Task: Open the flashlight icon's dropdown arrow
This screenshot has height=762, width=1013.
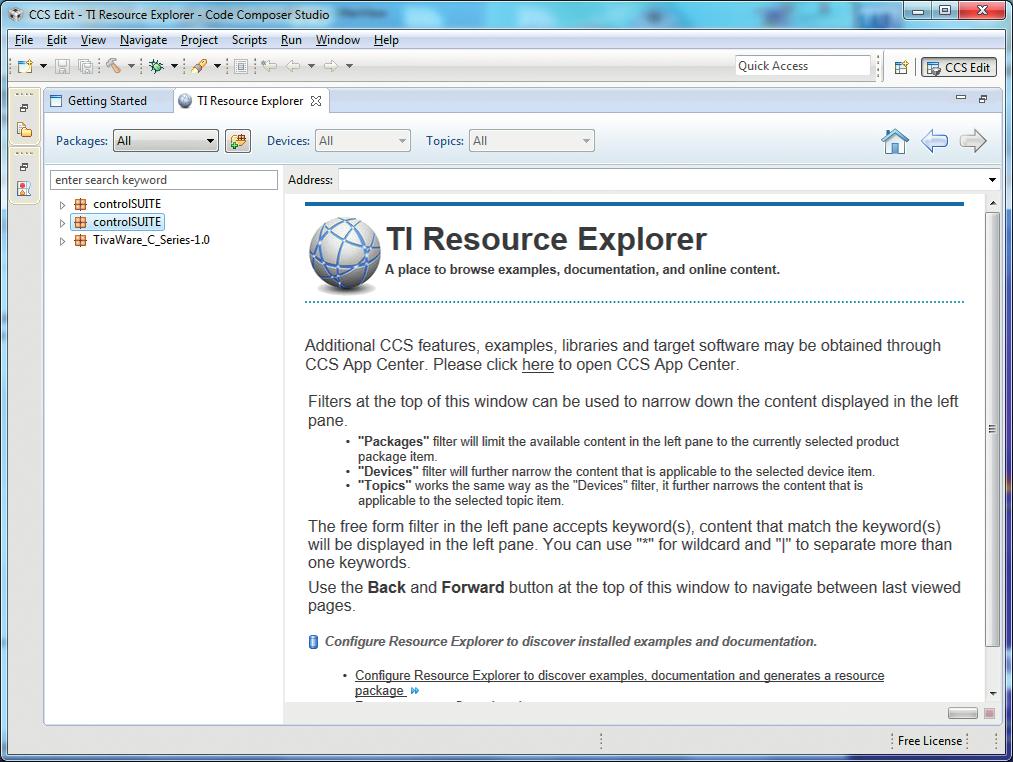Action: click(x=217, y=66)
